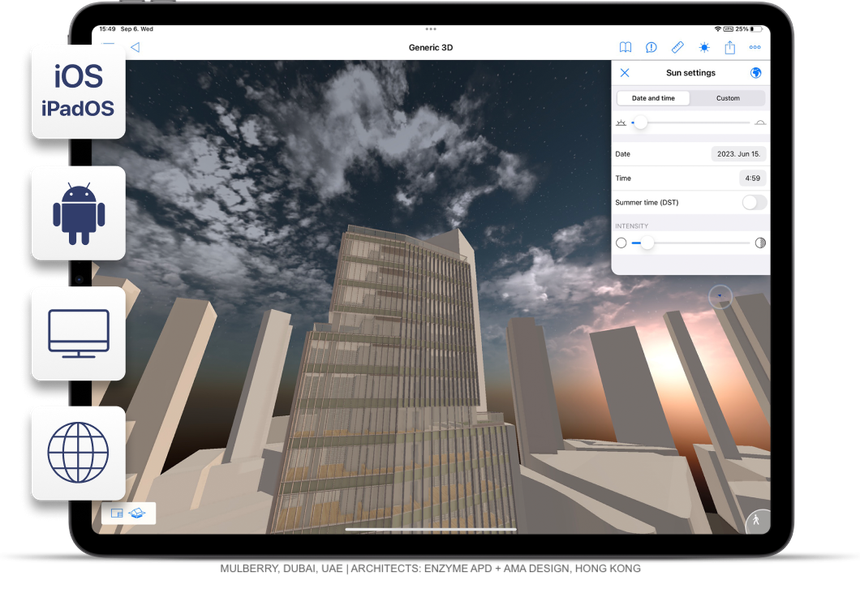
Task: Open the bookmarks book icon in toolbar
Action: pyautogui.click(x=625, y=47)
